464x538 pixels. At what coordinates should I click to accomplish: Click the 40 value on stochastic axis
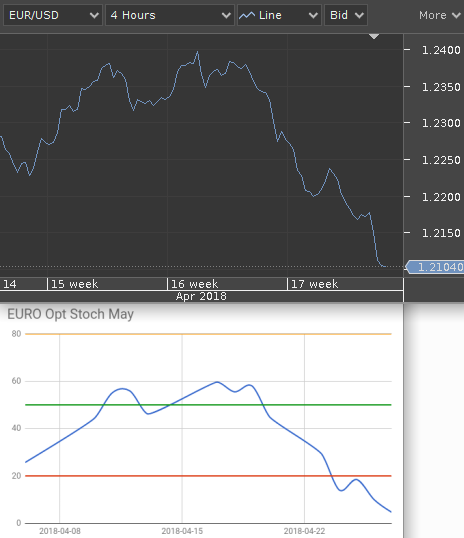(16, 428)
